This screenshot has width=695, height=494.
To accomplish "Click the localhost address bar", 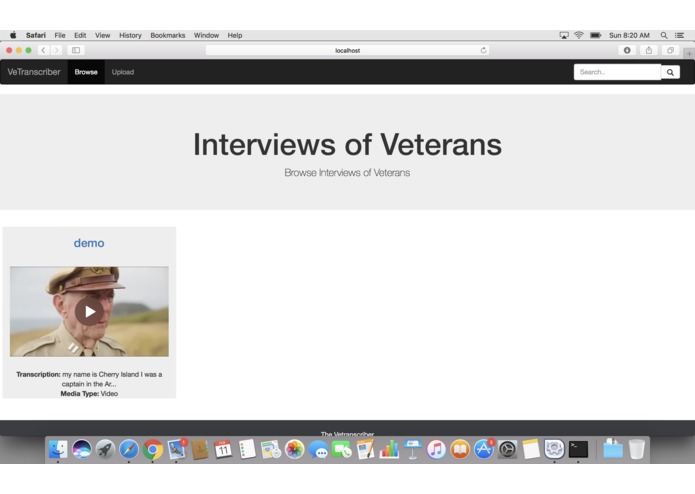I will [348, 50].
